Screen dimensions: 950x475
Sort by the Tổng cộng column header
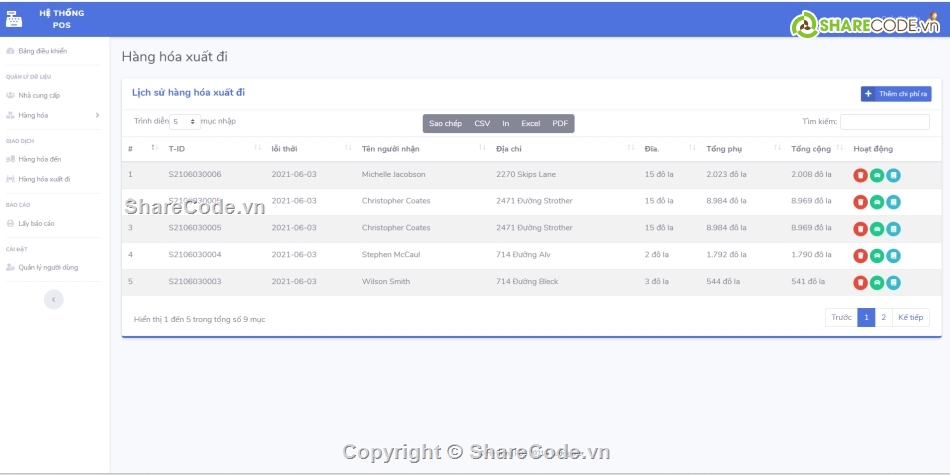tap(811, 149)
